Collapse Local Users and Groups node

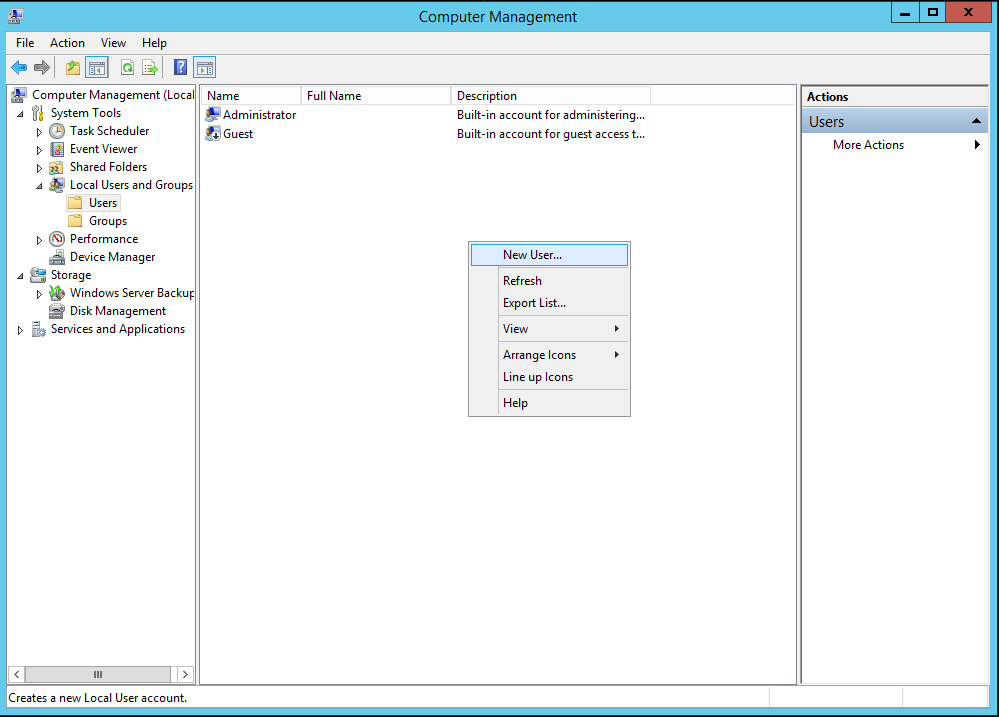tap(40, 185)
